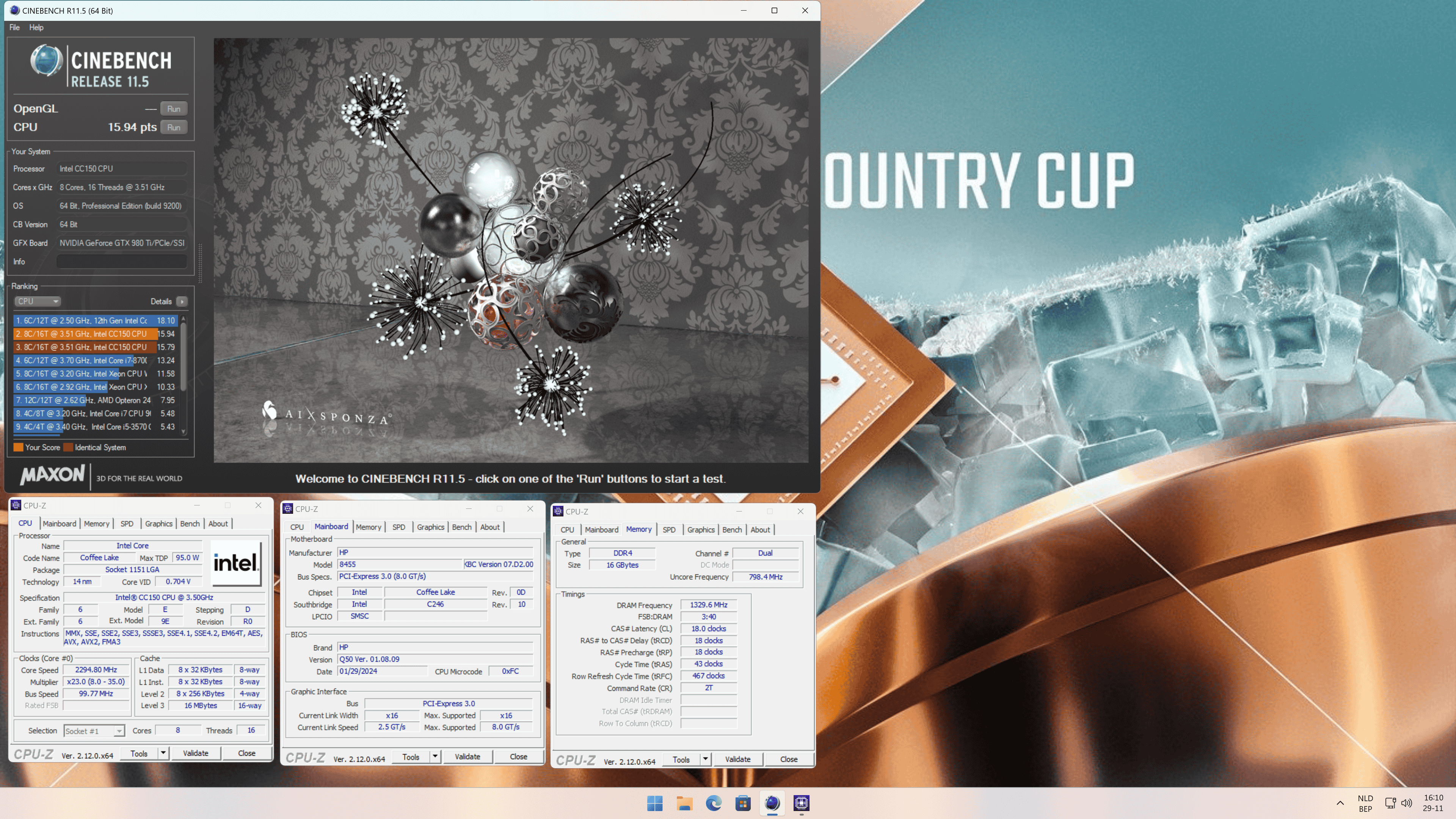The width and height of the screenshot is (1456, 819).
Task: Open CPU tab in Memory CPU-Z
Action: 568,530
